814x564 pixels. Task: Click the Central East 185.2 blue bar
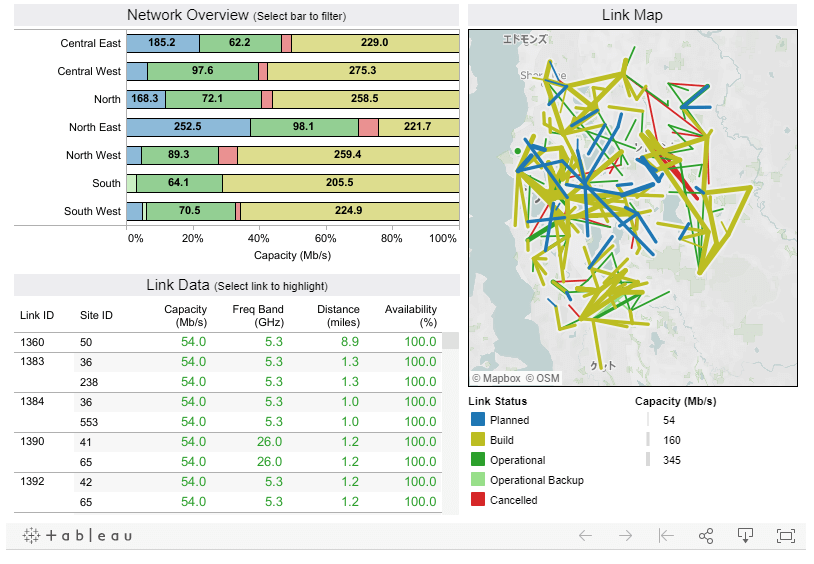163,43
